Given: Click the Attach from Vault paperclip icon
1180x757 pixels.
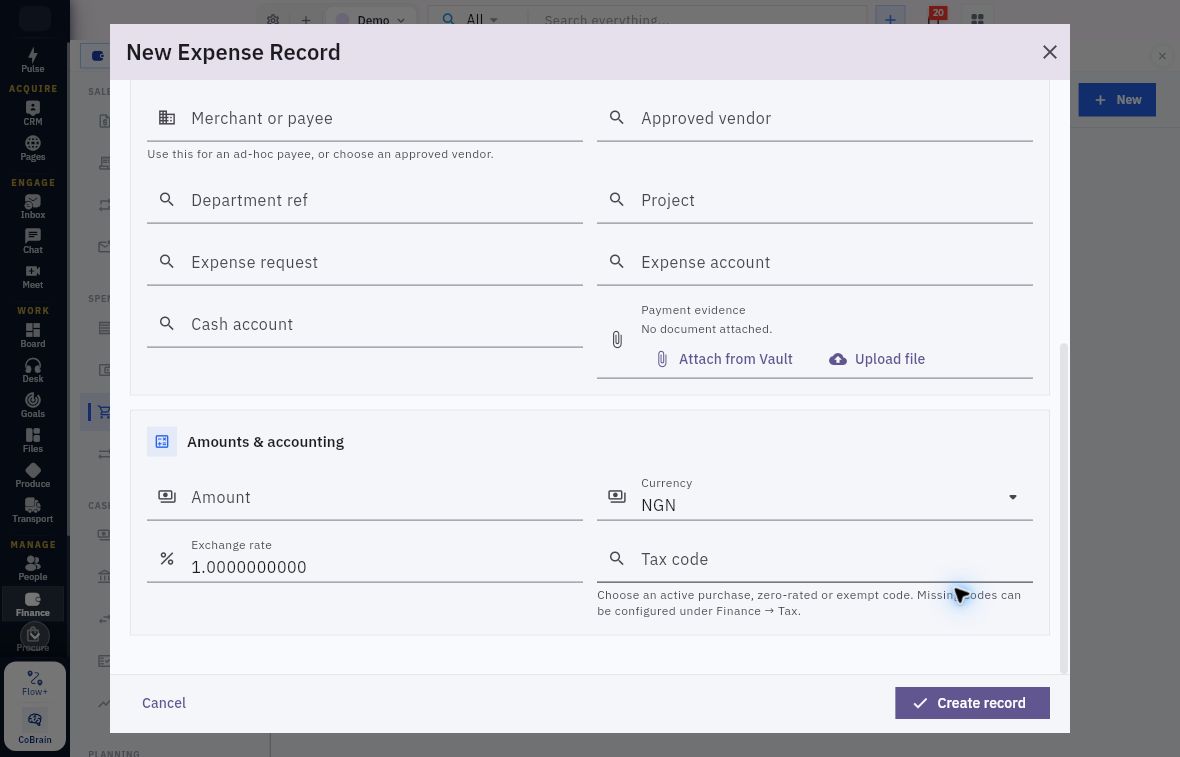Looking at the screenshot, I should (x=662, y=359).
